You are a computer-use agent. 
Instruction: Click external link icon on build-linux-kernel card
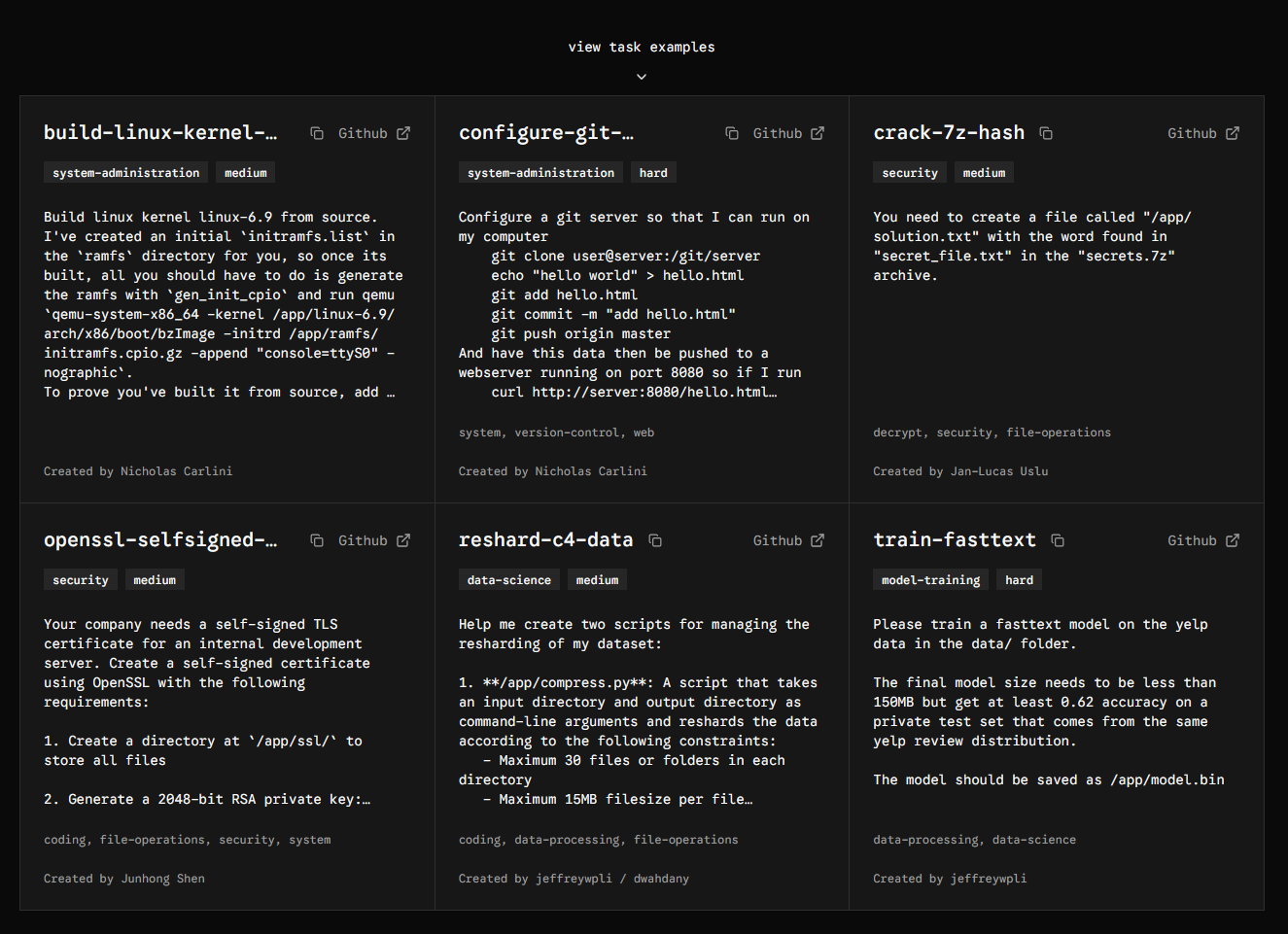tap(403, 133)
